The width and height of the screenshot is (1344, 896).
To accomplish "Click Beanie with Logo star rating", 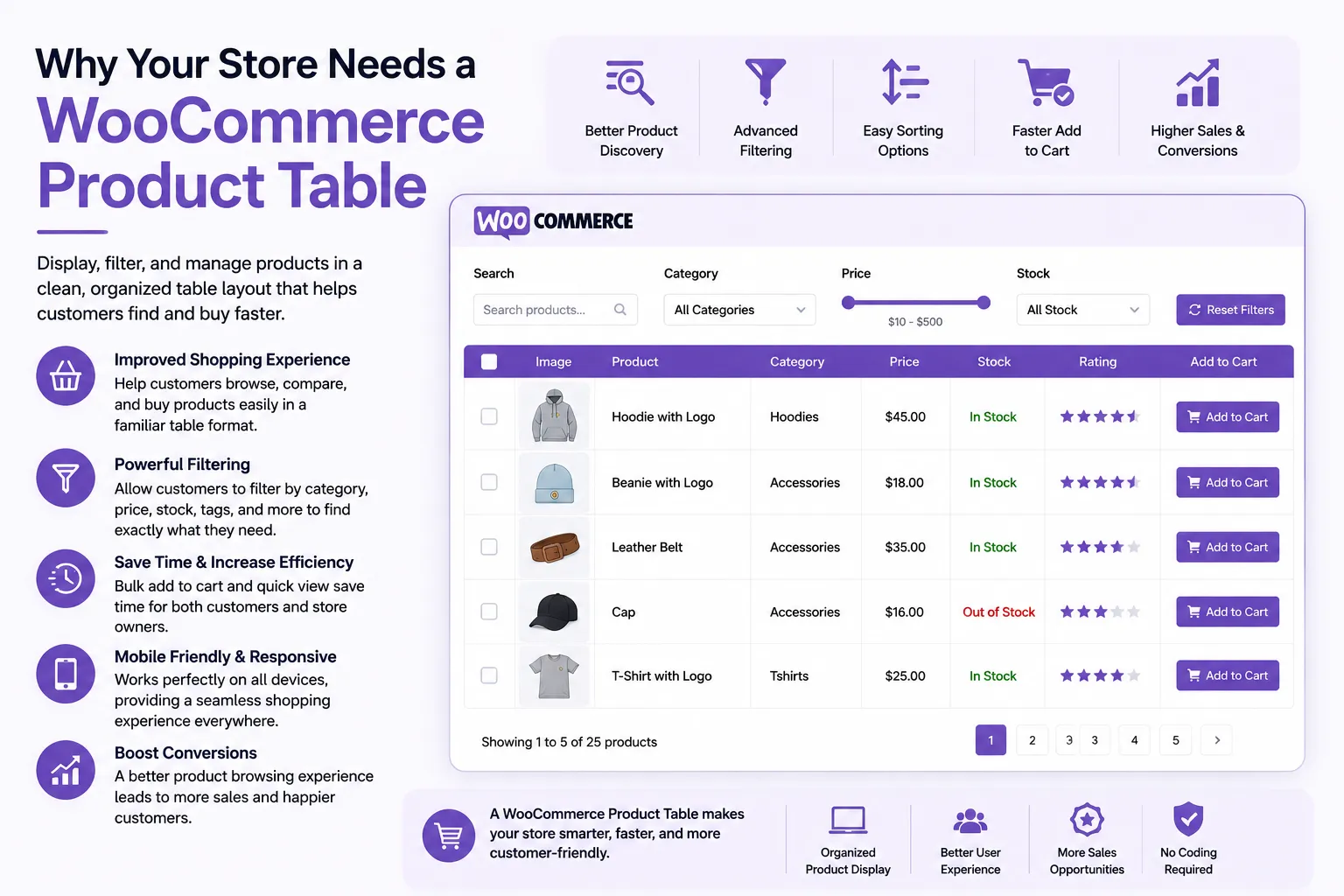I will [x=1100, y=482].
